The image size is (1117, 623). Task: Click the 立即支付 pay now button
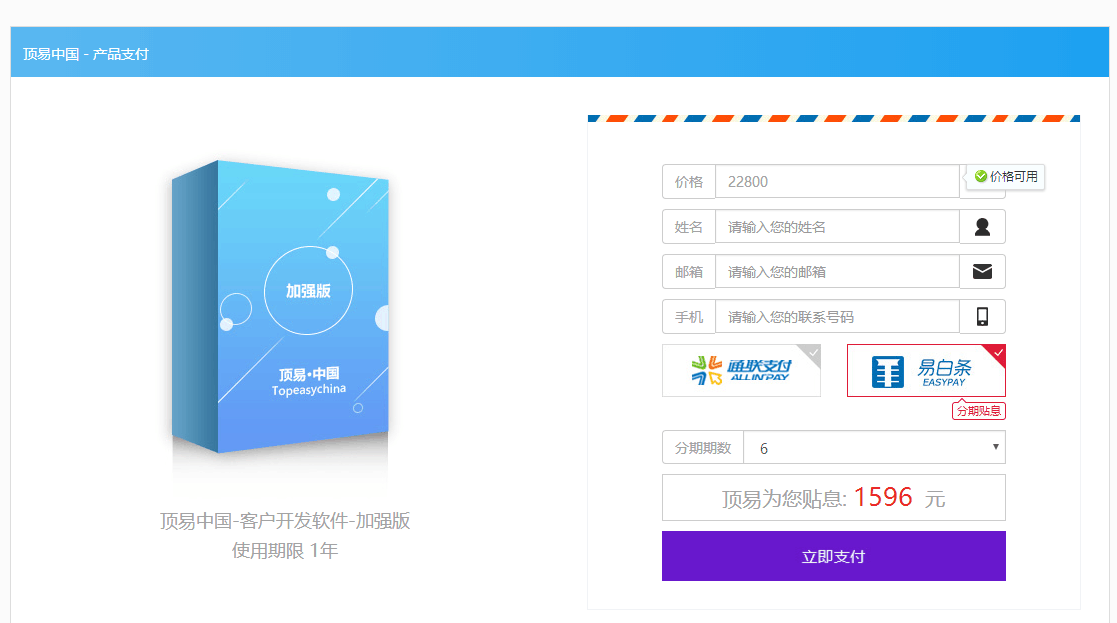[x=833, y=556]
